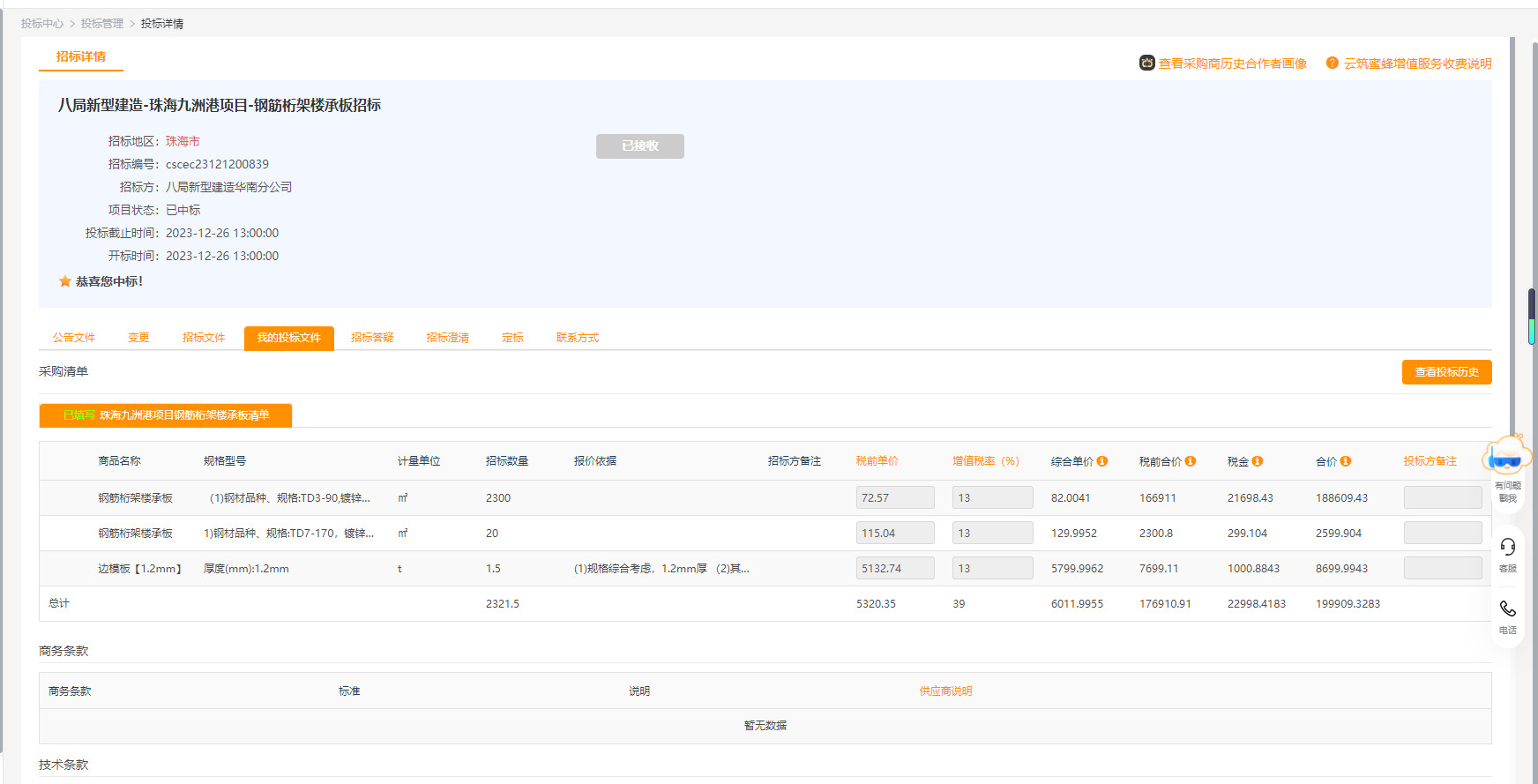Switch to the 公告文件 tab
The width and height of the screenshot is (1538, 784).
pyautogui.click(x=74, y=338)
